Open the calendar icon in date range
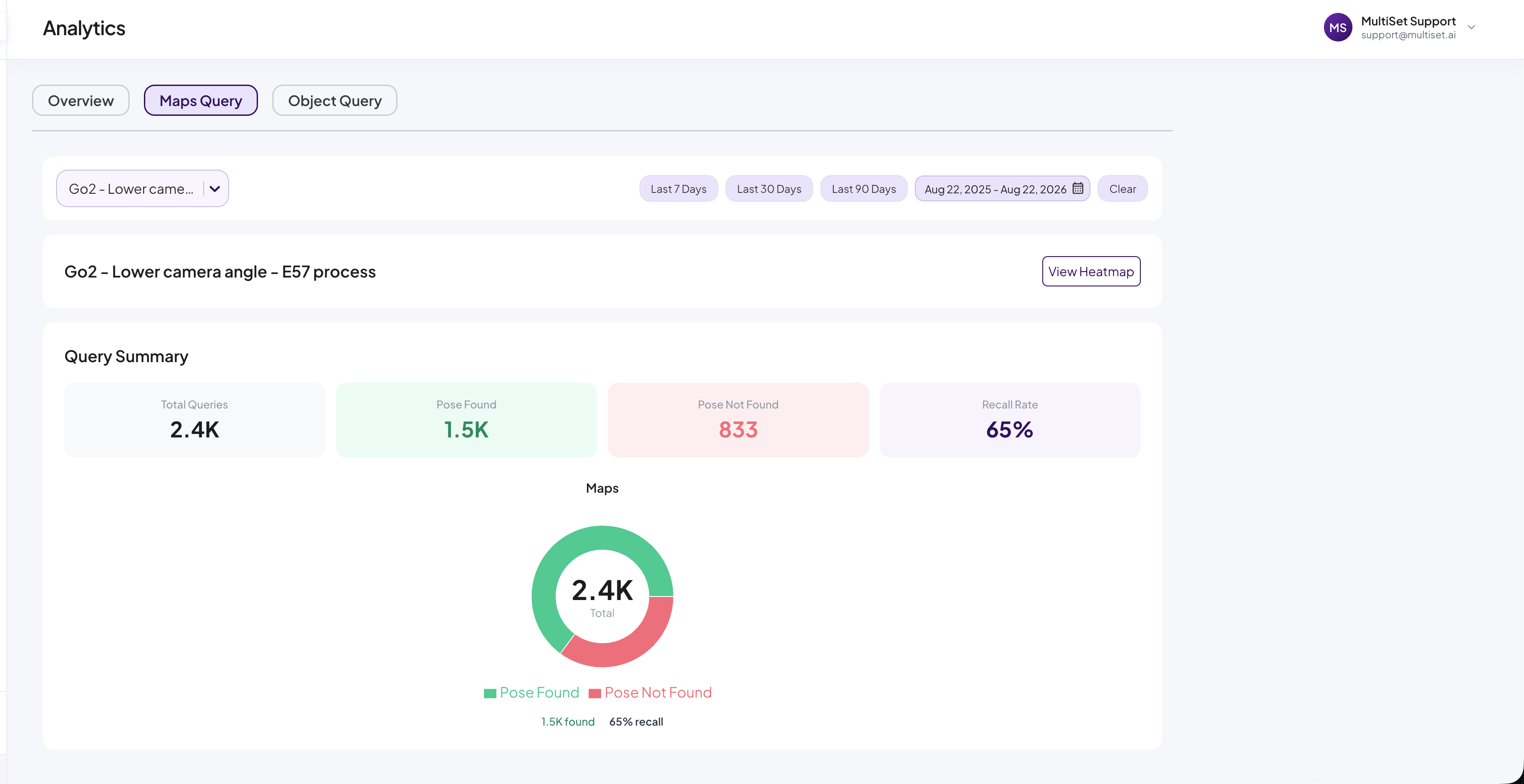This screenshot has height=784, width=1524. (1077, 188)
